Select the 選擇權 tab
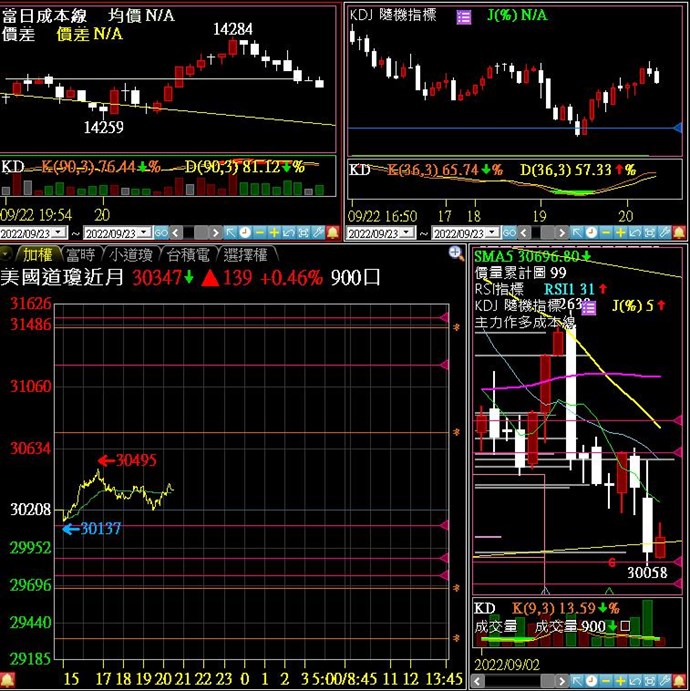The image size is (690, 691). (x=245, y=255)
